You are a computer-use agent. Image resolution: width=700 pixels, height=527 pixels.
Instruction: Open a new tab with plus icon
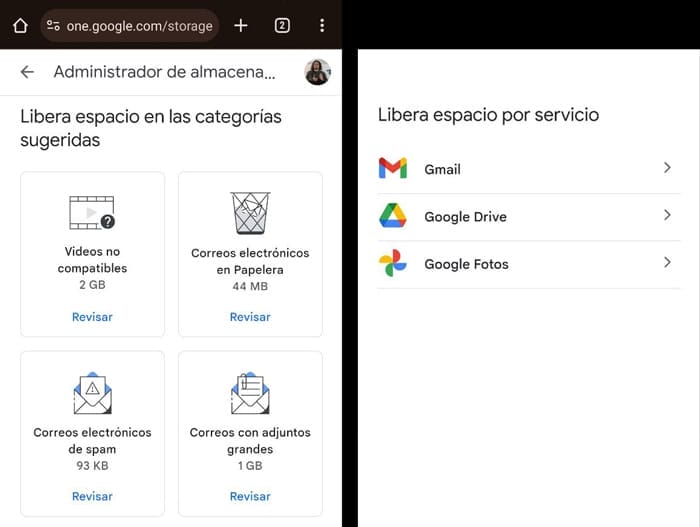pos(241,25)
